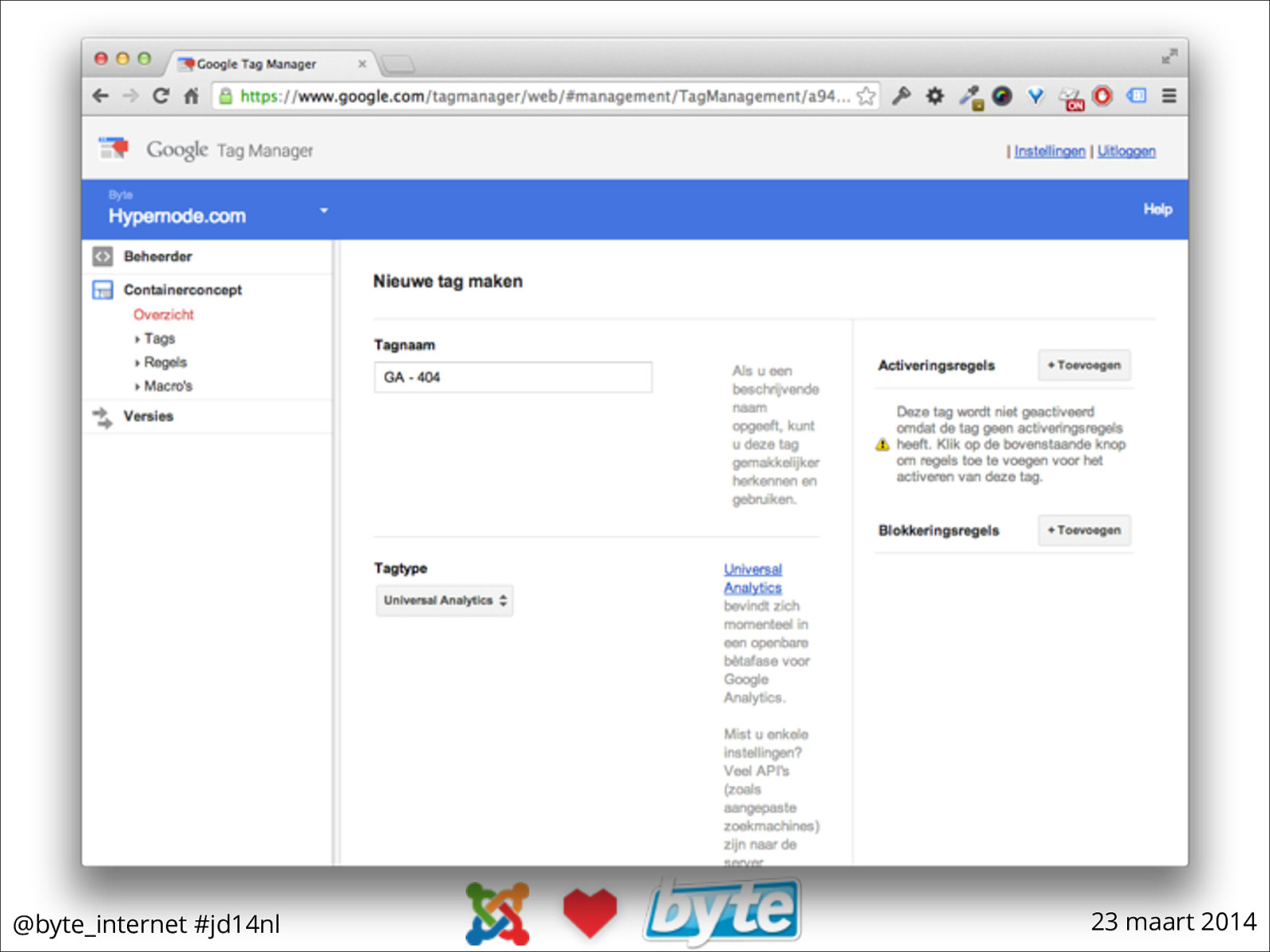Click the Activeringsregels label
1270x952 pixels.
(936, 365)
